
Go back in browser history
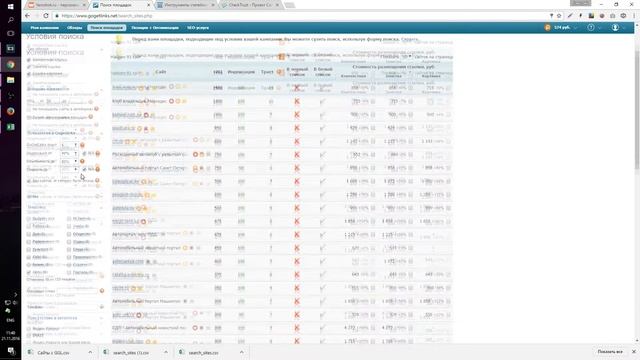(27, 16)
